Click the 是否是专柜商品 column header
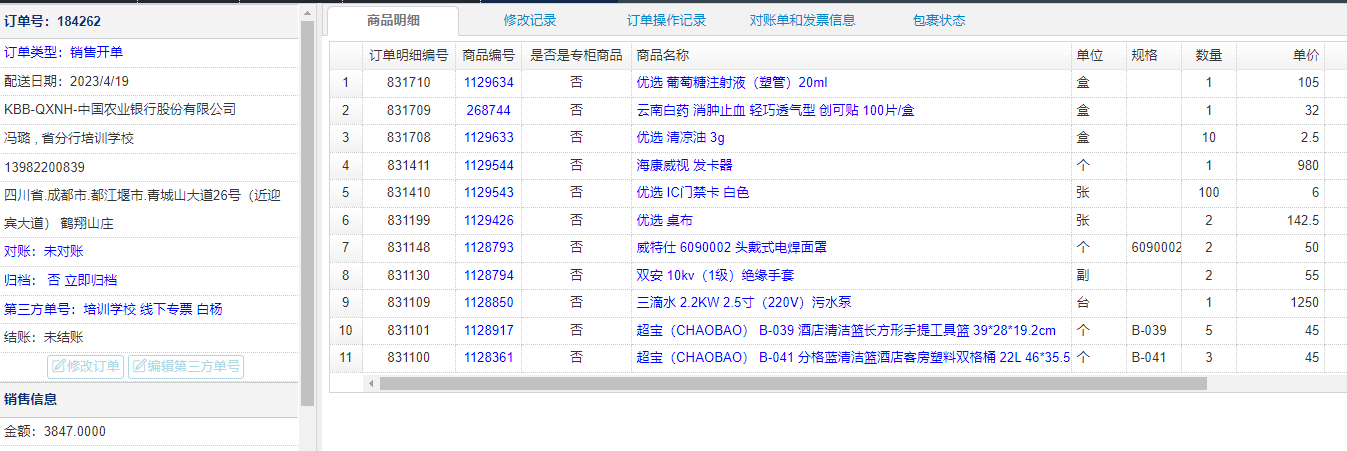 576,55
